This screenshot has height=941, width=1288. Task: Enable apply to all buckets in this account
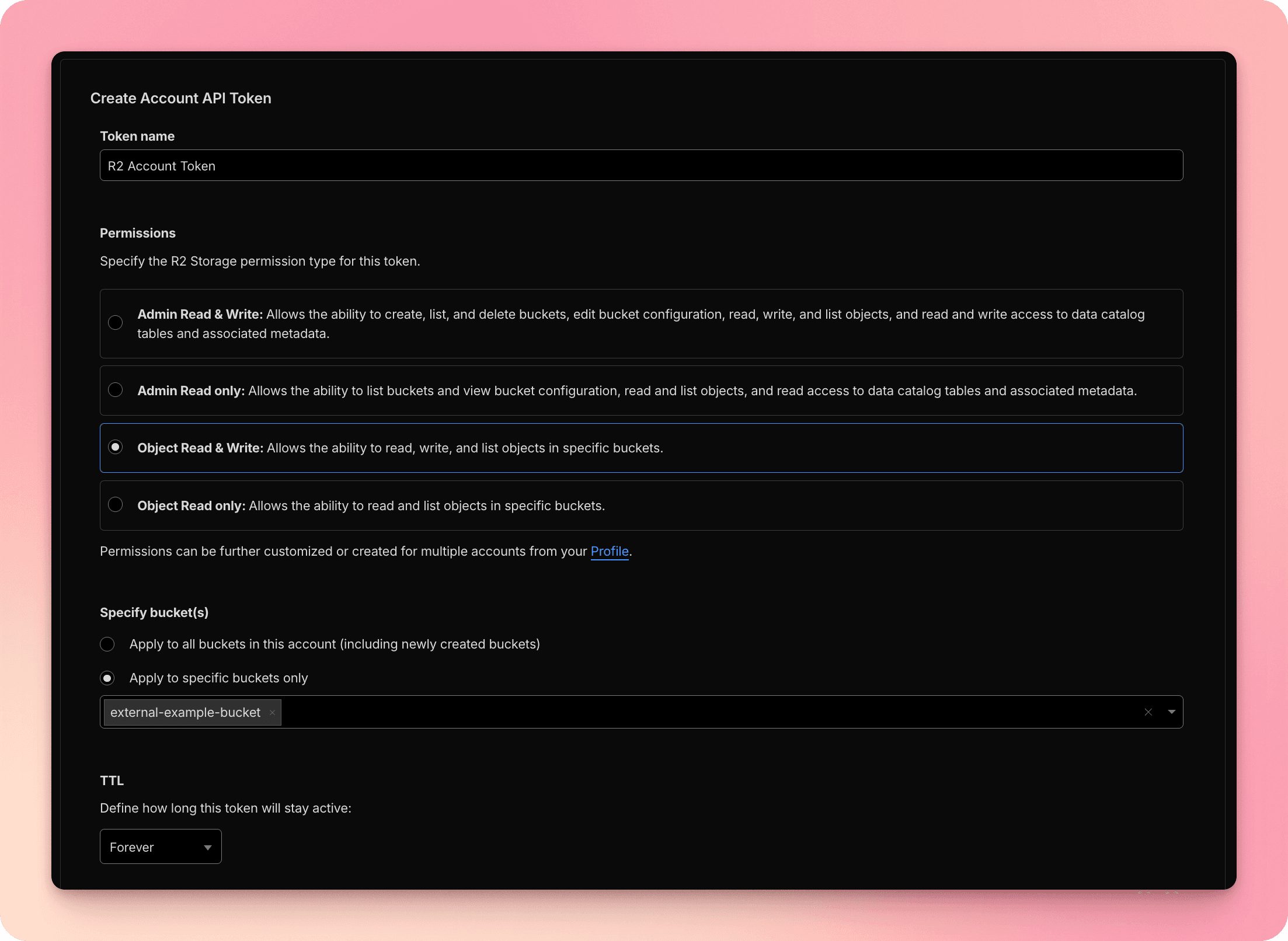(x=107, y=644)
